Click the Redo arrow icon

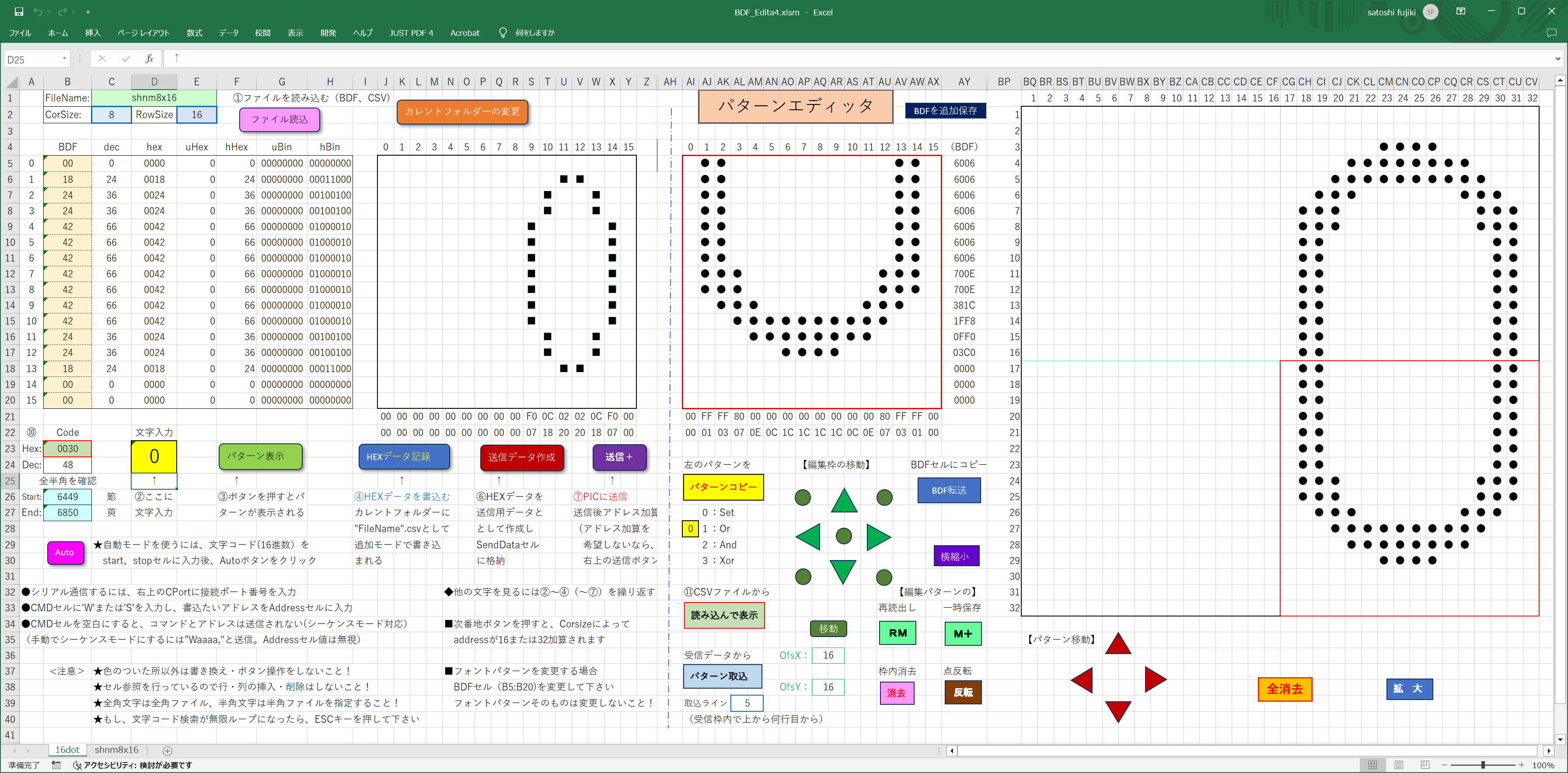(63, 11)
